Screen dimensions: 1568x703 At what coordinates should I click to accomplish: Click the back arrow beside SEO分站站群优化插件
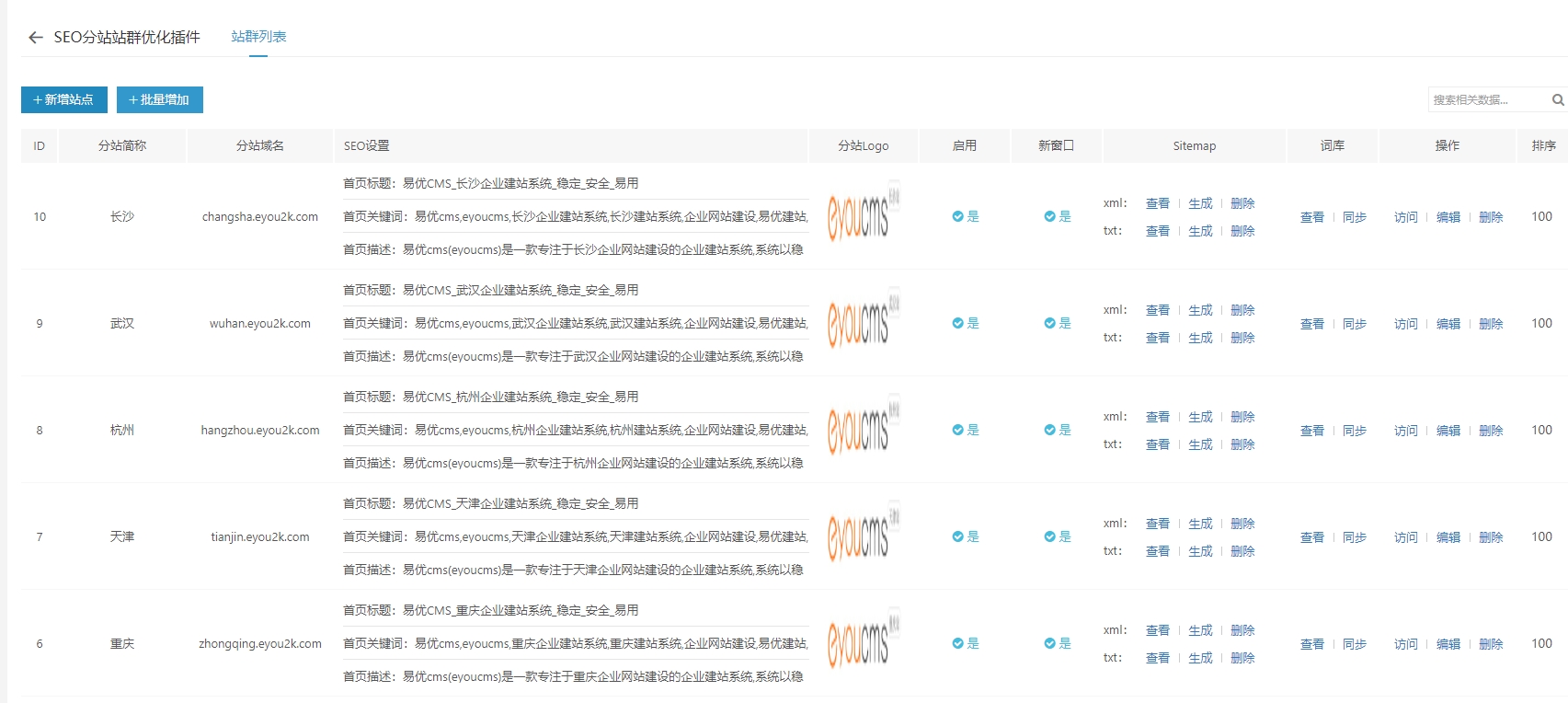[x=36, y=38]
